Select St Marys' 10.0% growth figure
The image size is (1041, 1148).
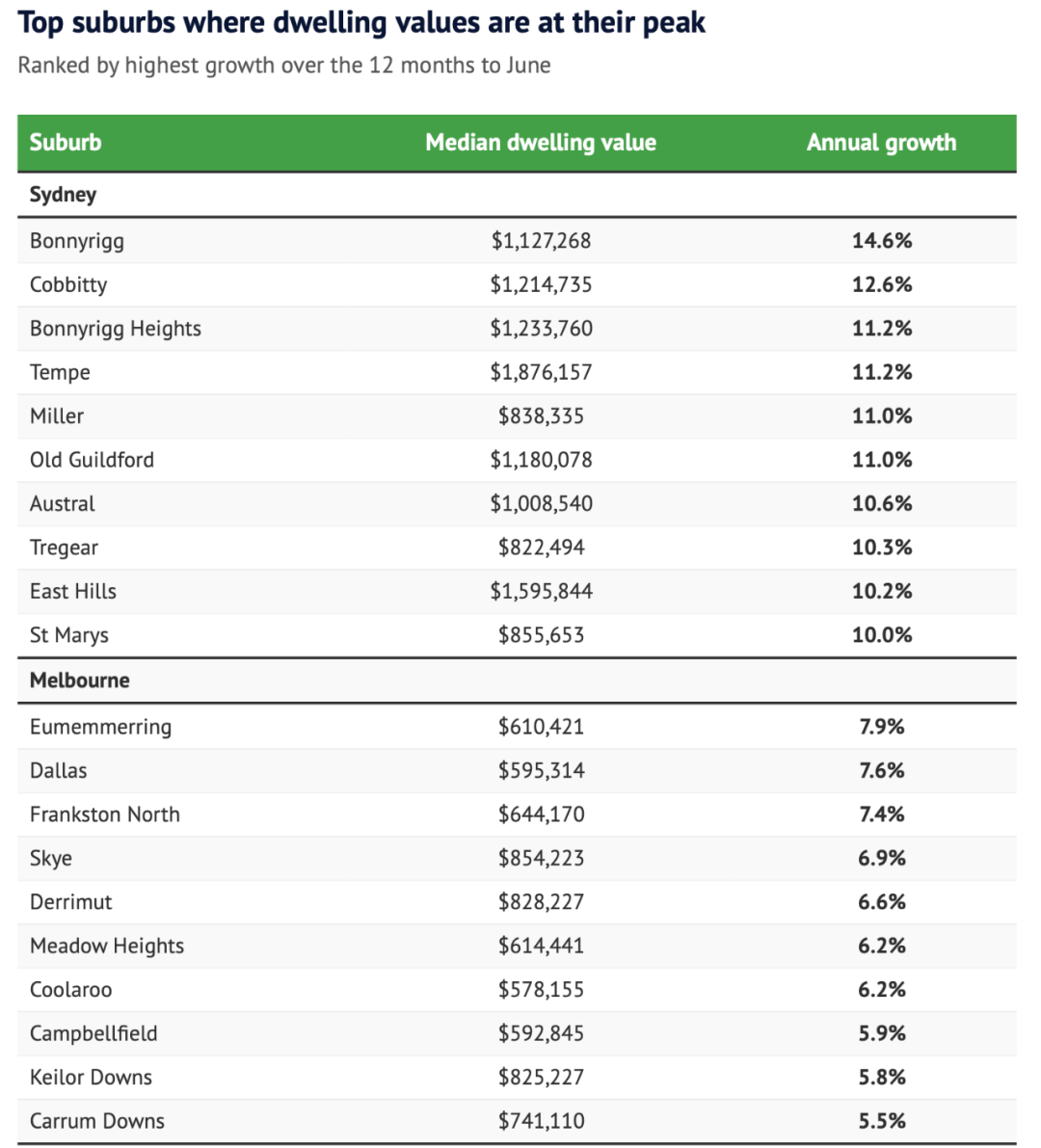(881, 635)
